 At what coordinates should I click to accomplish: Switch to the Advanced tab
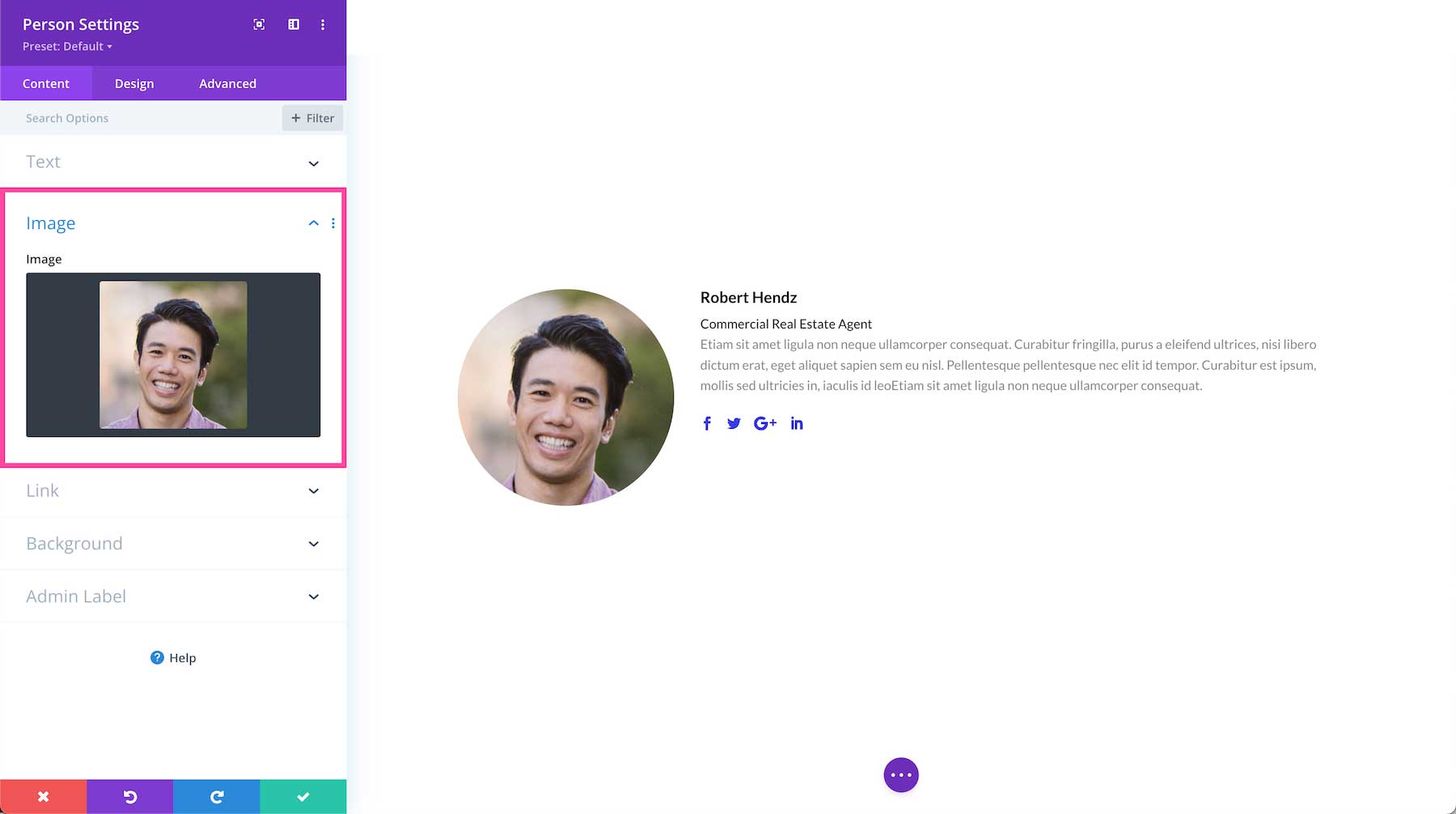pyautogui.click(x=227, y=83)
